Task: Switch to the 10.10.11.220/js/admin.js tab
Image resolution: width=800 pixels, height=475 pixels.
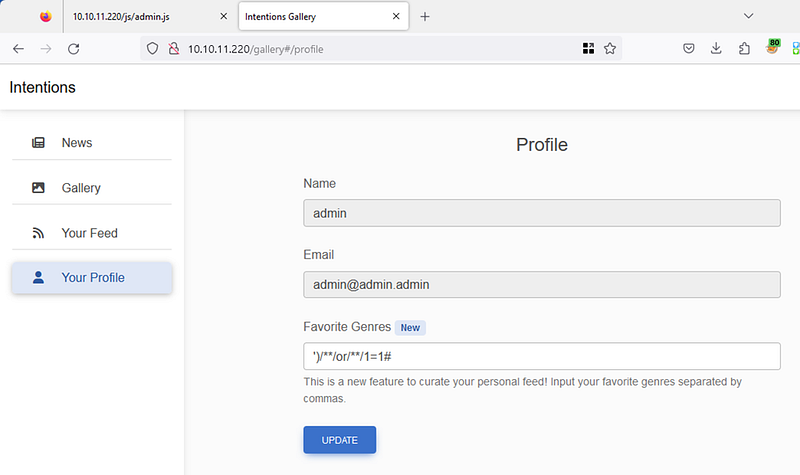Action: click(149, 16)
